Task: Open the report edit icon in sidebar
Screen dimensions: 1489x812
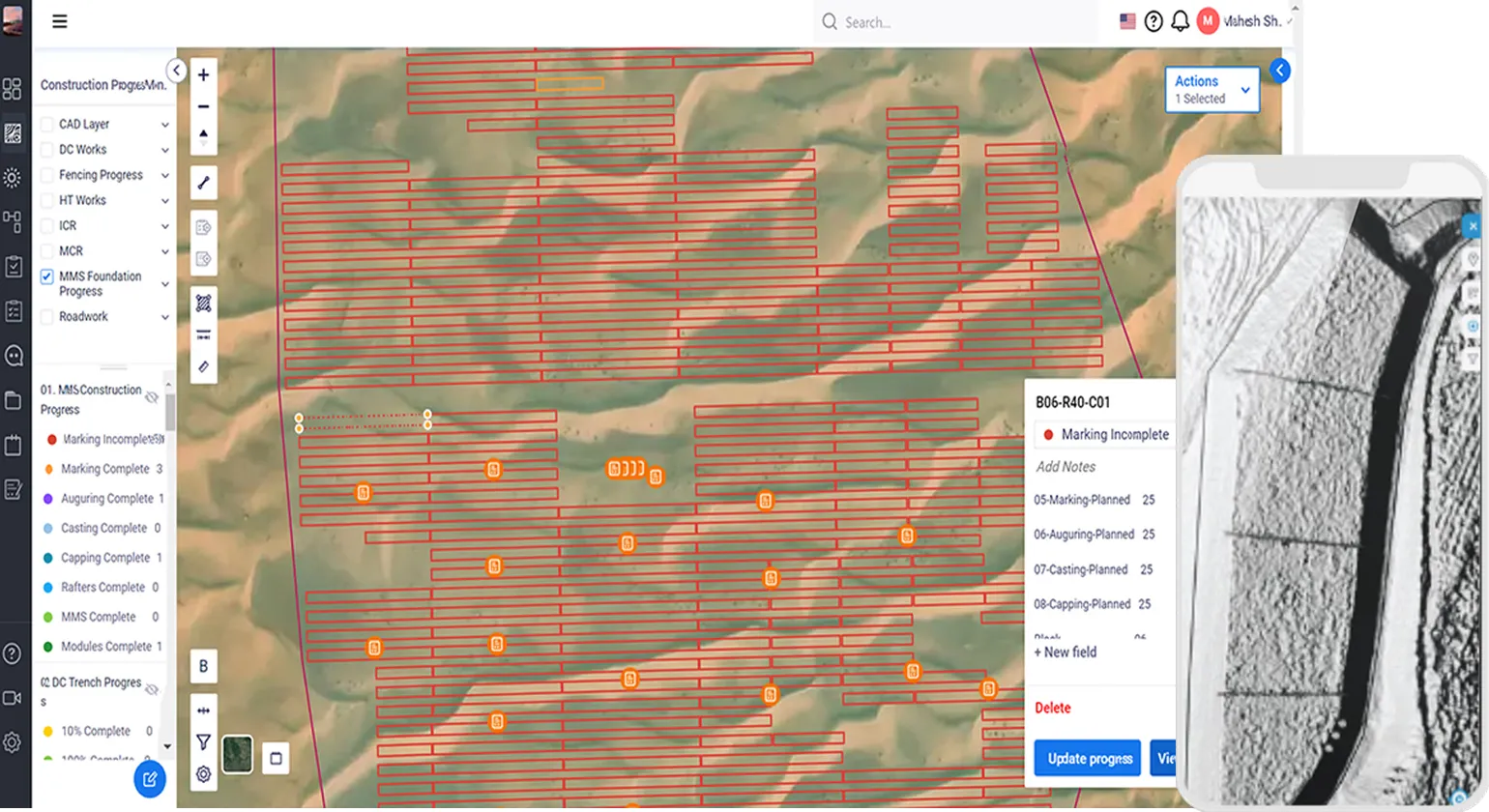Action: point(13,490)
